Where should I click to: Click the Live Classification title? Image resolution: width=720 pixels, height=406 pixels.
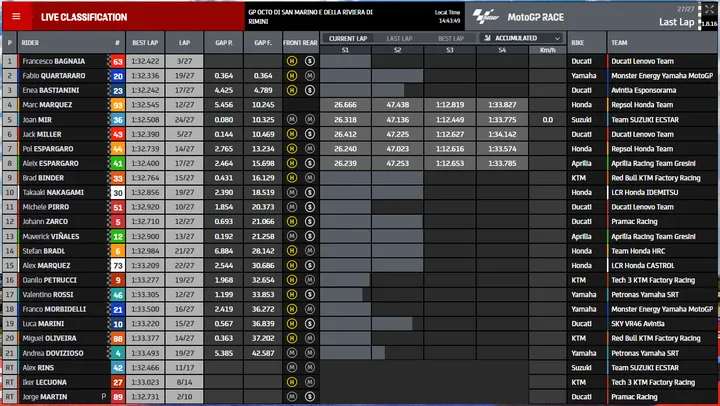[x=84, y=17]
